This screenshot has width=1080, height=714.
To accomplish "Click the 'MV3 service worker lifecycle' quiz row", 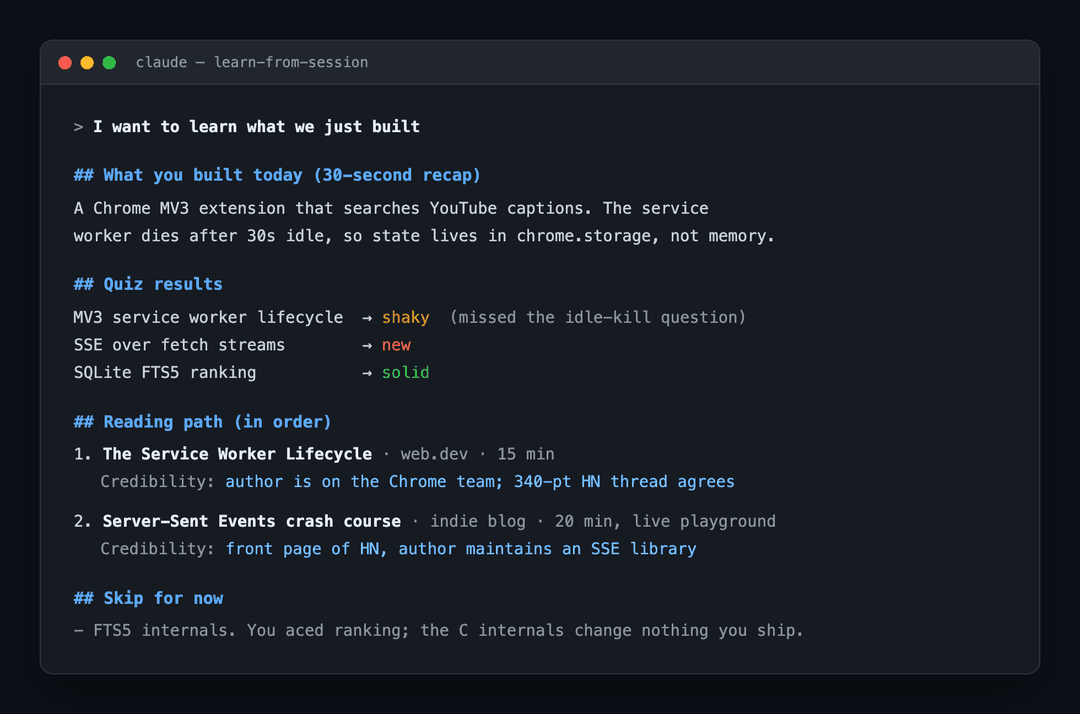I will (410, 317).
